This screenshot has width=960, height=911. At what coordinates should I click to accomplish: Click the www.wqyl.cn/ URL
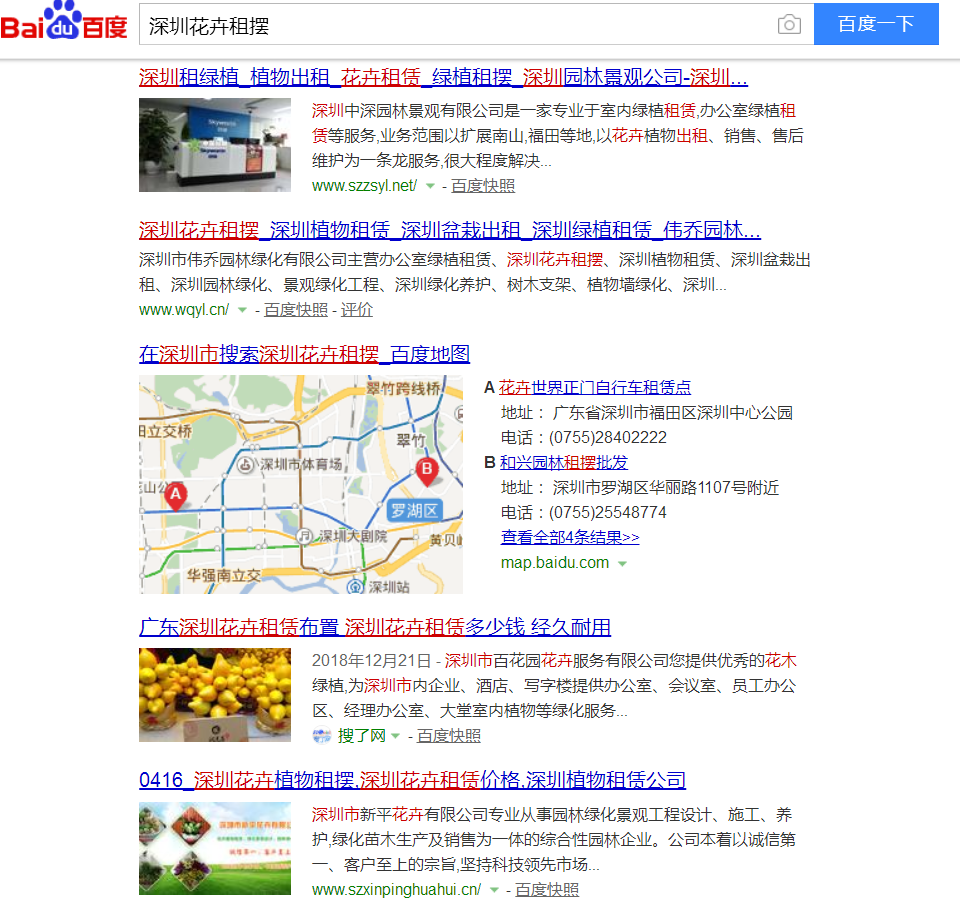pos(184,310)
